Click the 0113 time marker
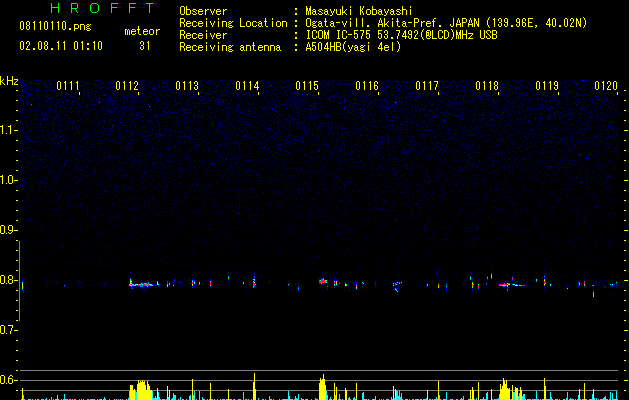Image resolution: width=629 pixels, height=400 pixels. pyautogui.click(x=187, y=86)
